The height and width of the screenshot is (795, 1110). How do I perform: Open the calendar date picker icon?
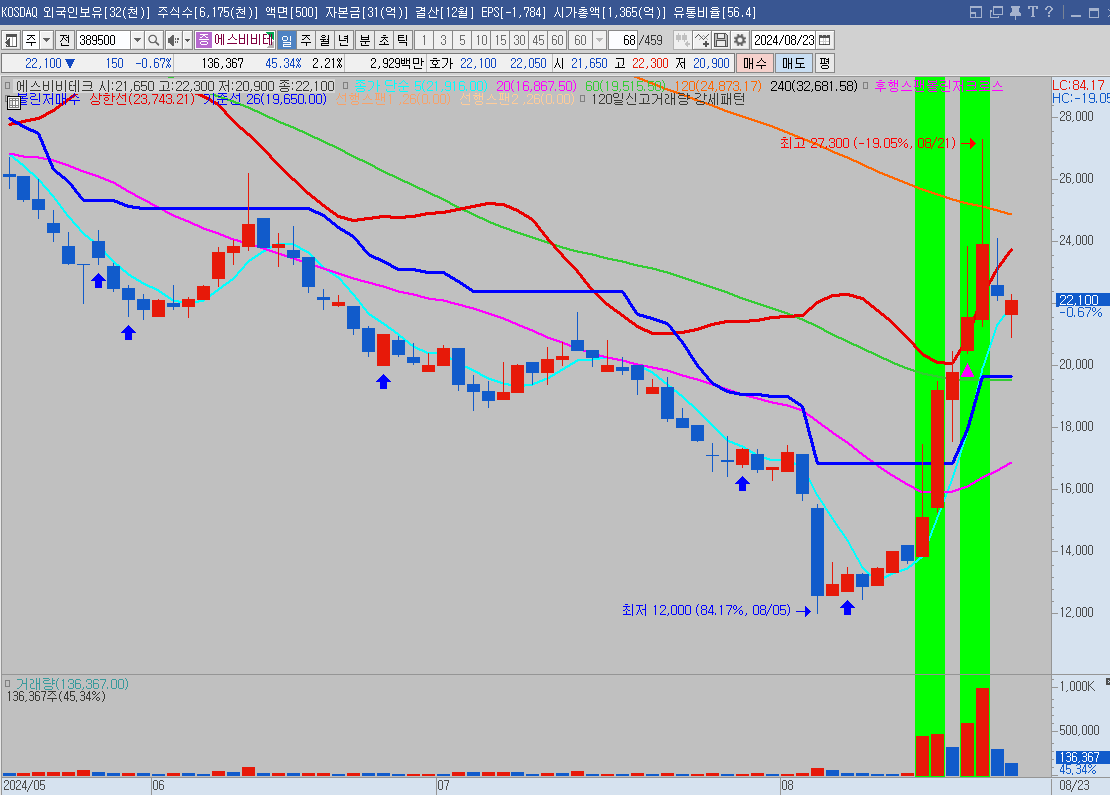tap(825, 40)
